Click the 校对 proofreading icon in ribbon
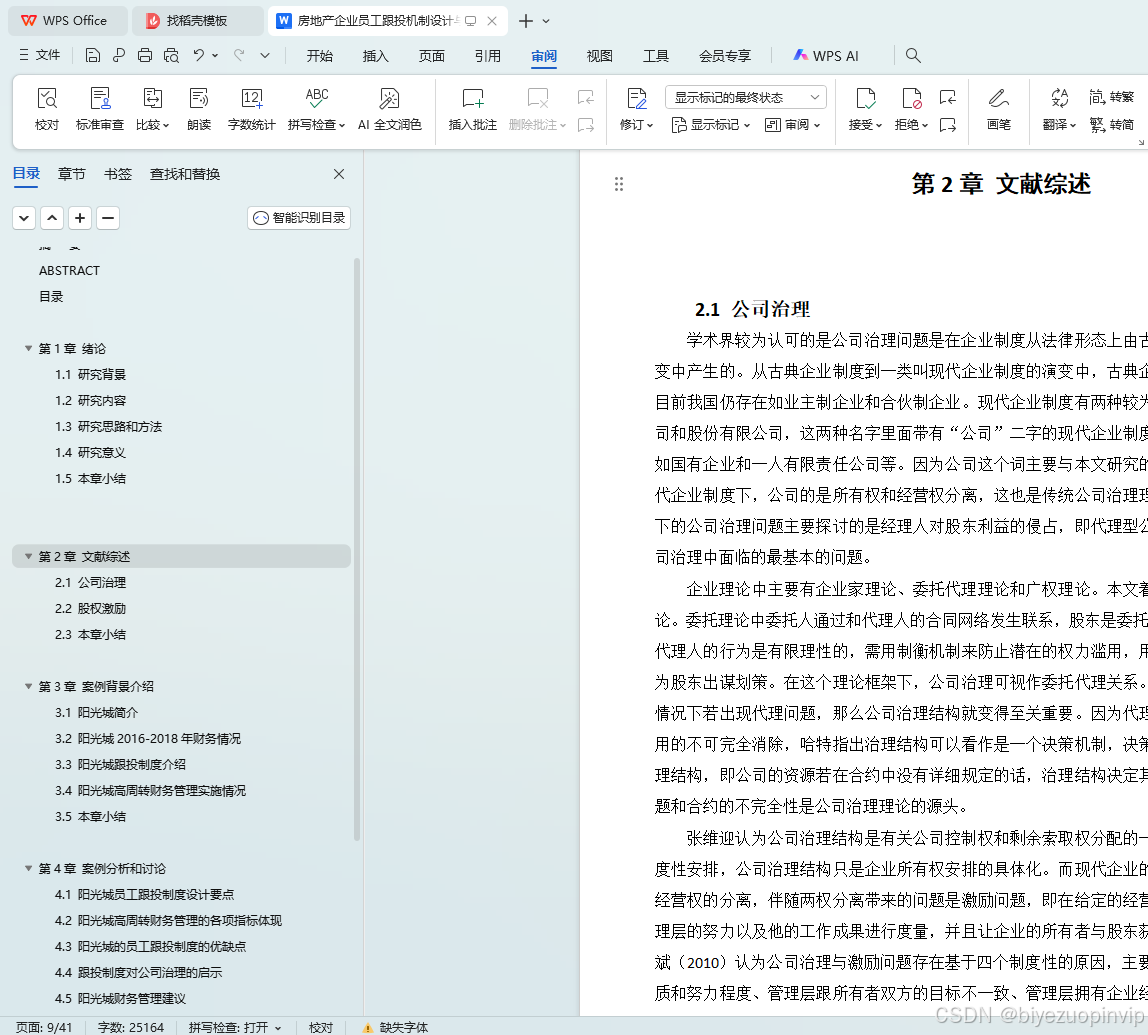 (x=47, y=109)
